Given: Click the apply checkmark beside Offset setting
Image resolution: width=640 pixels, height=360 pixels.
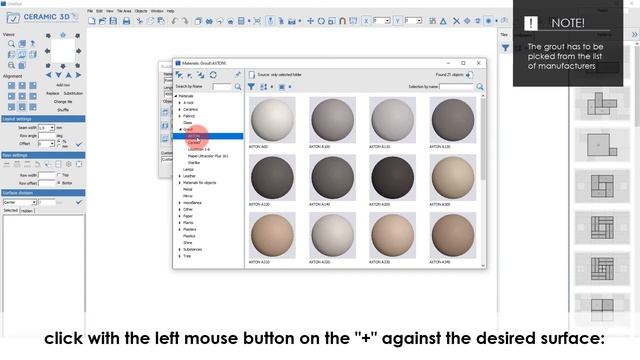Looking at the screenshot, I should [x=79, y=144].
